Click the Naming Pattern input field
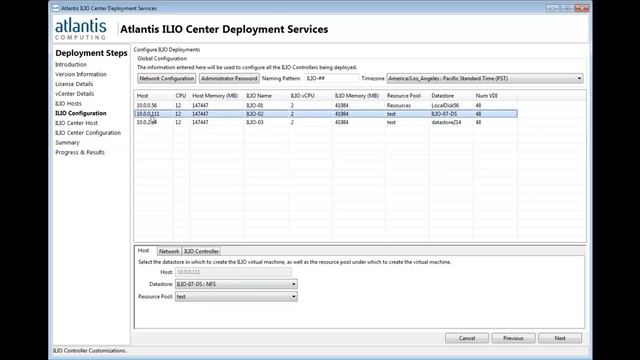The width and height of the screenshot is (640, 360). tap(331, 78)
